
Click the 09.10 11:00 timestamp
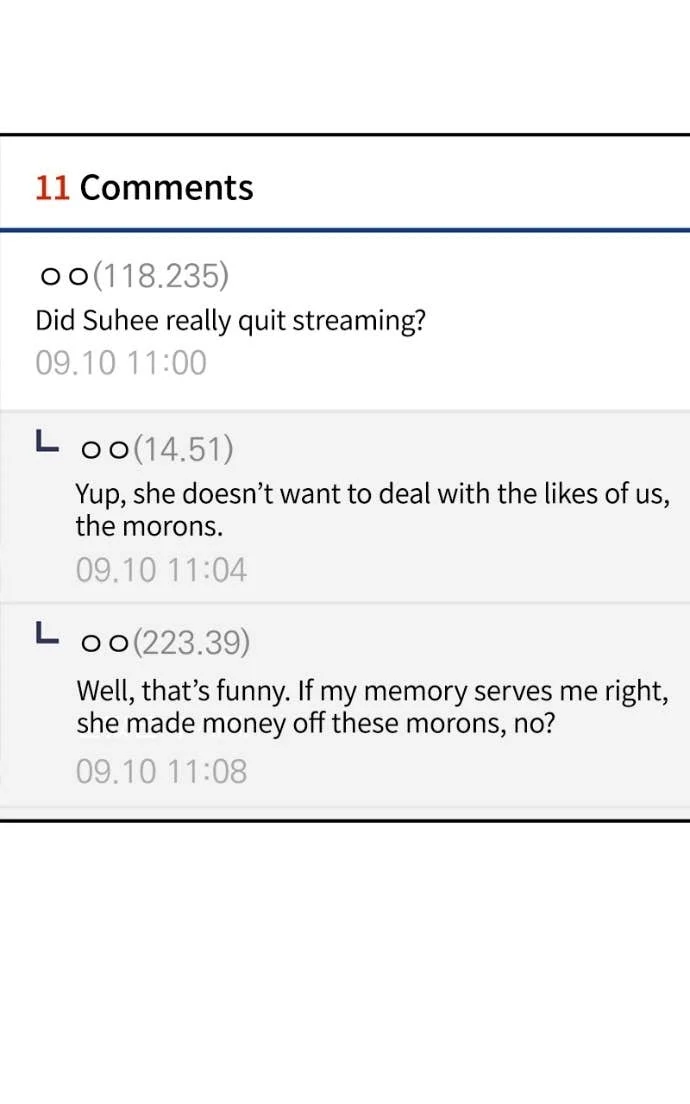click(x=121, y=363)
